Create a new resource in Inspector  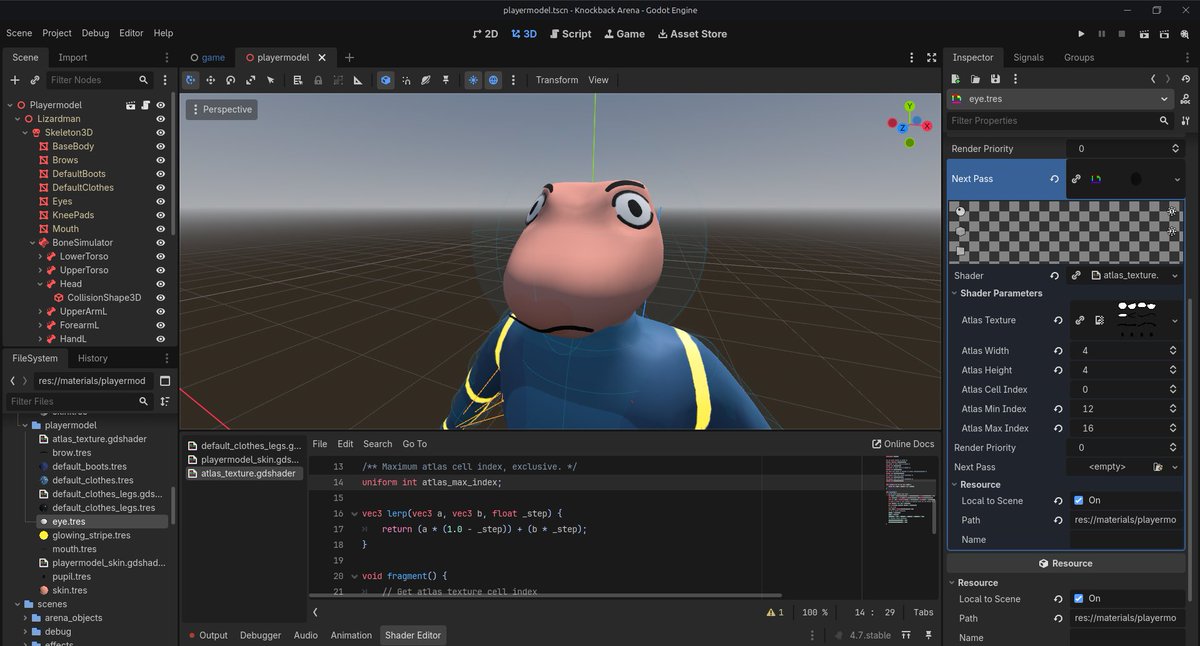[x=956, y=79]
